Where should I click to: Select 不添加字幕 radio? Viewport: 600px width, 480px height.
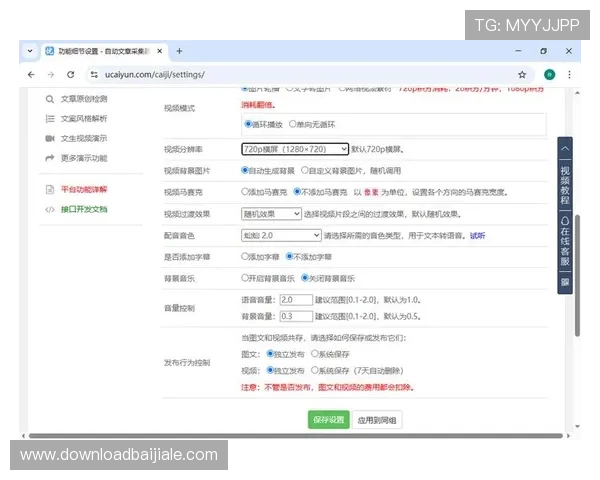[x=290, y=256]
